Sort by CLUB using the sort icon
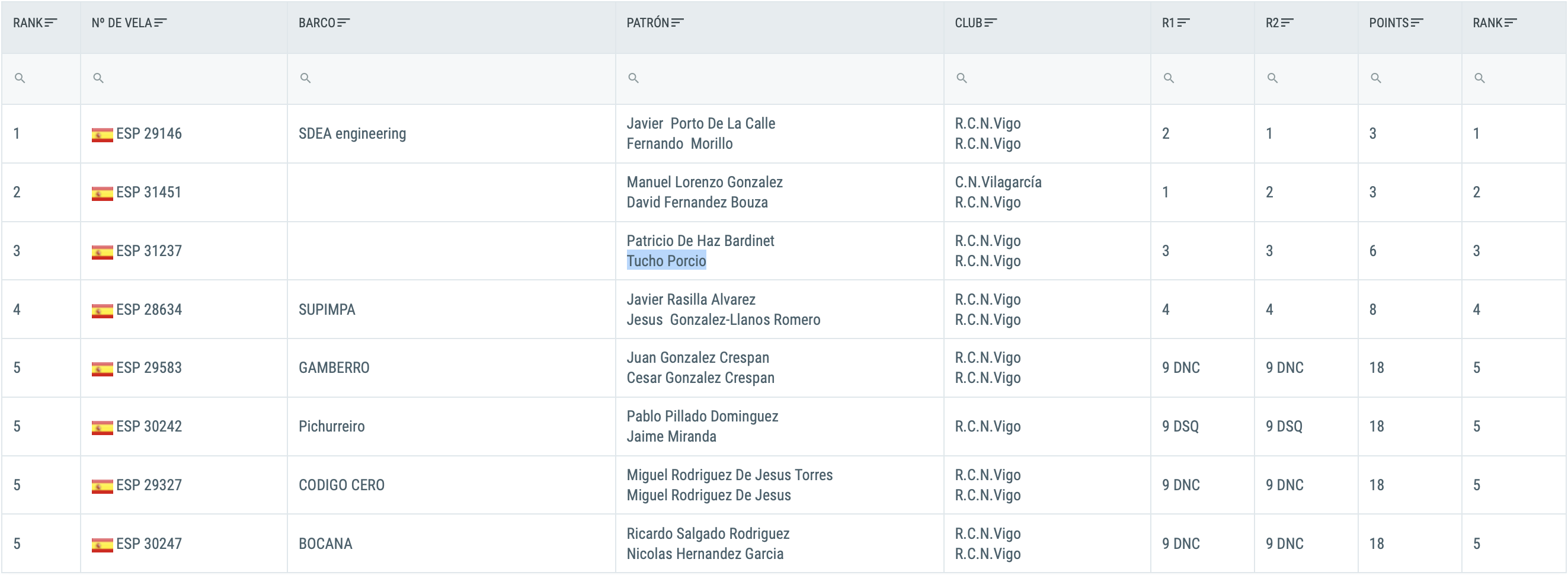Viewport: 1568px width, 575px height. pos(991,23)
